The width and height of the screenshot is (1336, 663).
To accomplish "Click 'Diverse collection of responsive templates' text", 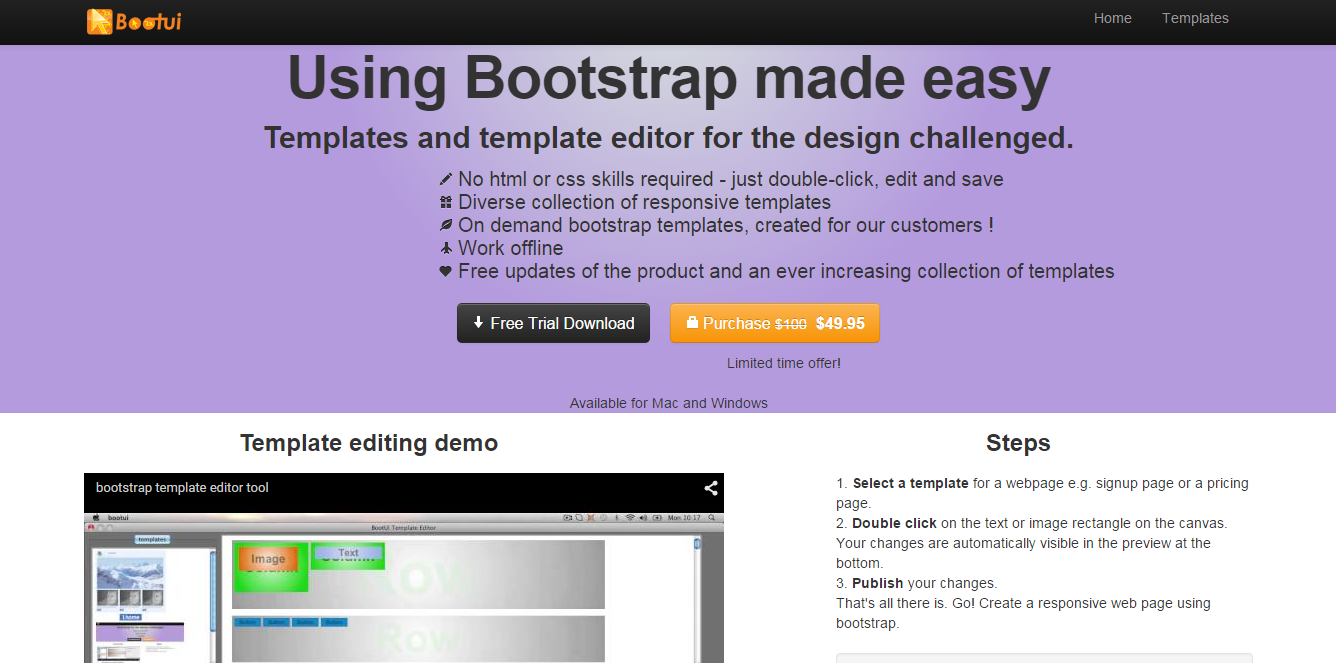I will tap(644, 203).
